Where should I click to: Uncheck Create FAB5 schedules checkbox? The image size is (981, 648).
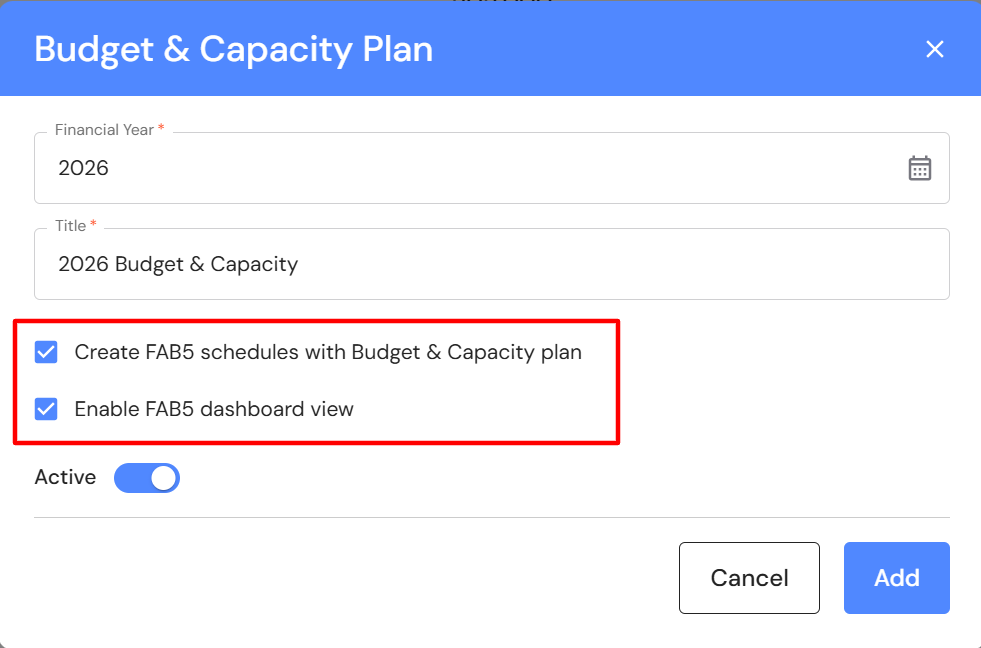coord(46,352)
